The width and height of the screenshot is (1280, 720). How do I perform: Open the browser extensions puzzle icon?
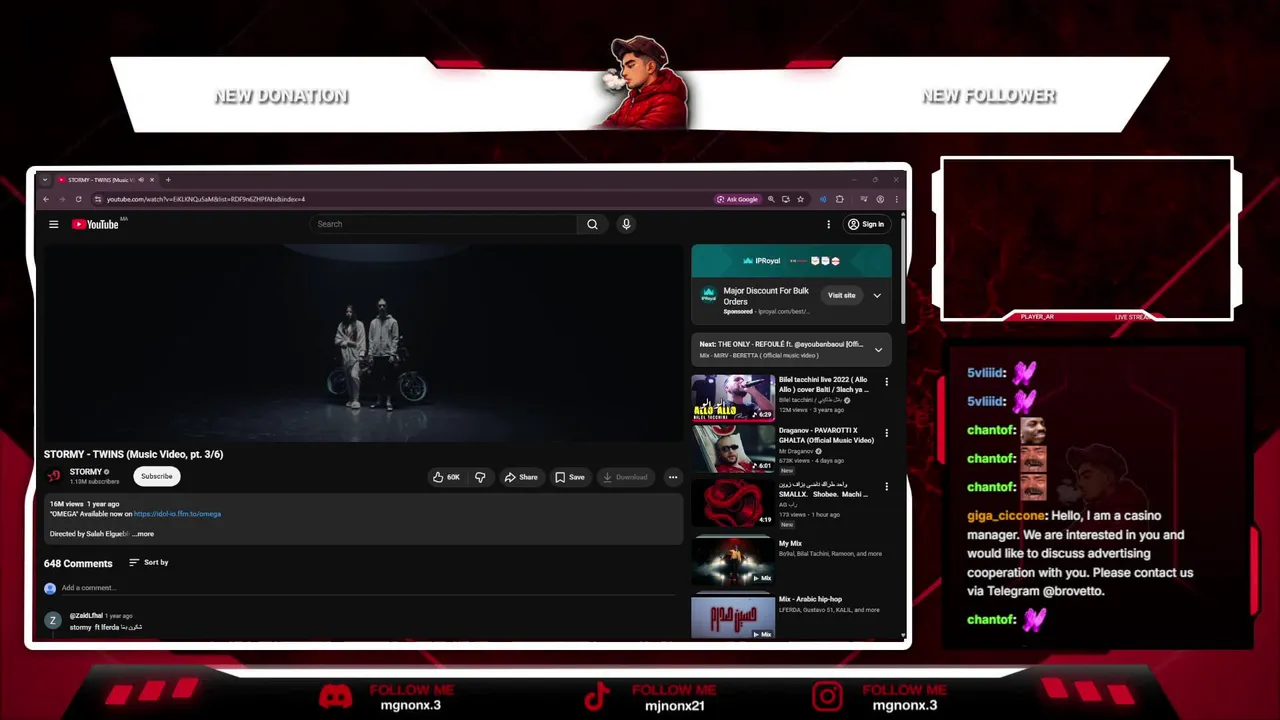[x=839, y=199]
